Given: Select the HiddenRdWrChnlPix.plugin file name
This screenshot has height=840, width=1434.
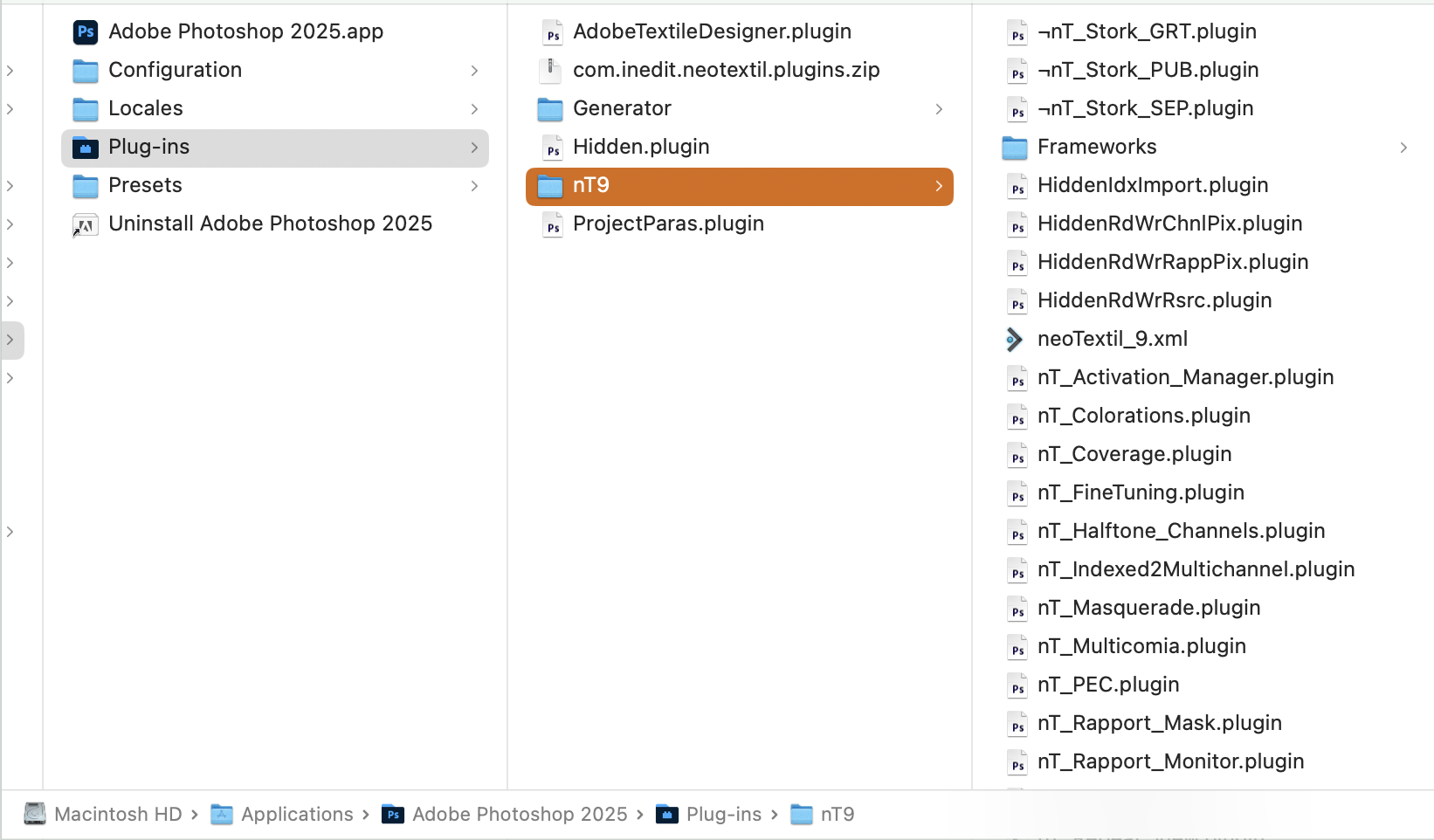Looking at the screenshot, I should tap(1169, 224).
